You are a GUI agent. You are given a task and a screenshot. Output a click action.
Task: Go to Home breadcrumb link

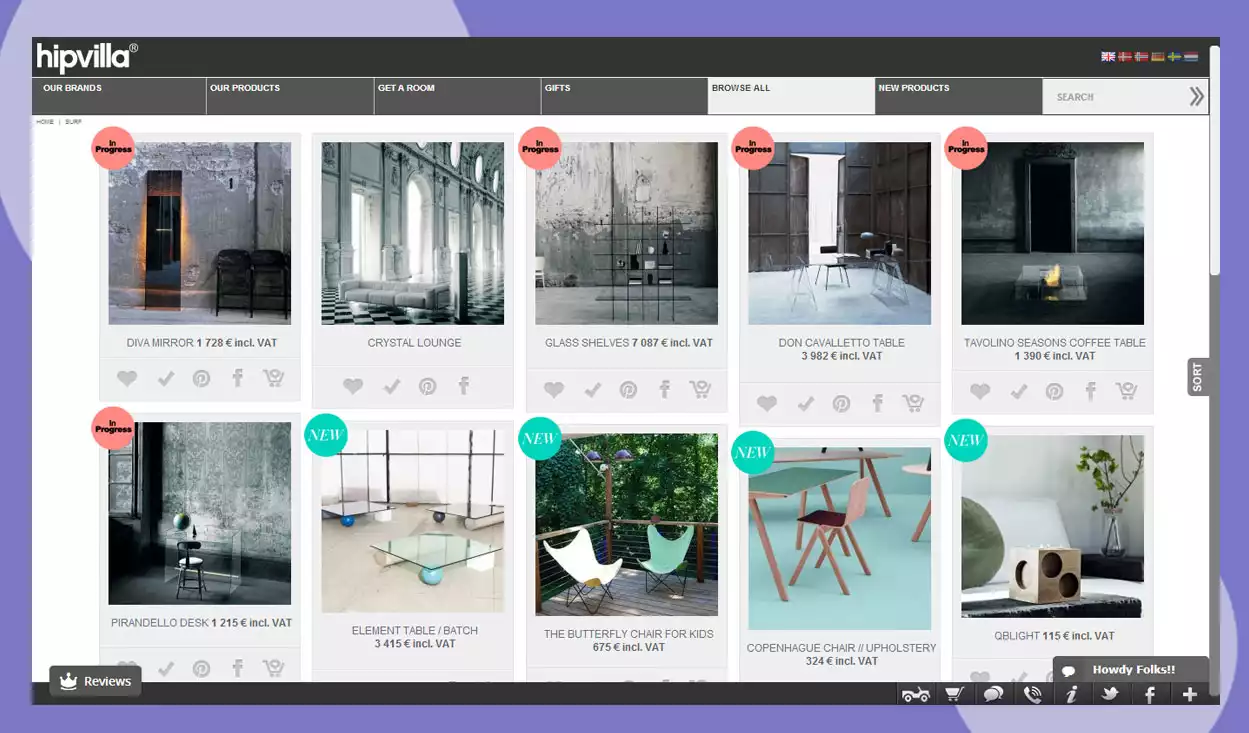[45, 122]
